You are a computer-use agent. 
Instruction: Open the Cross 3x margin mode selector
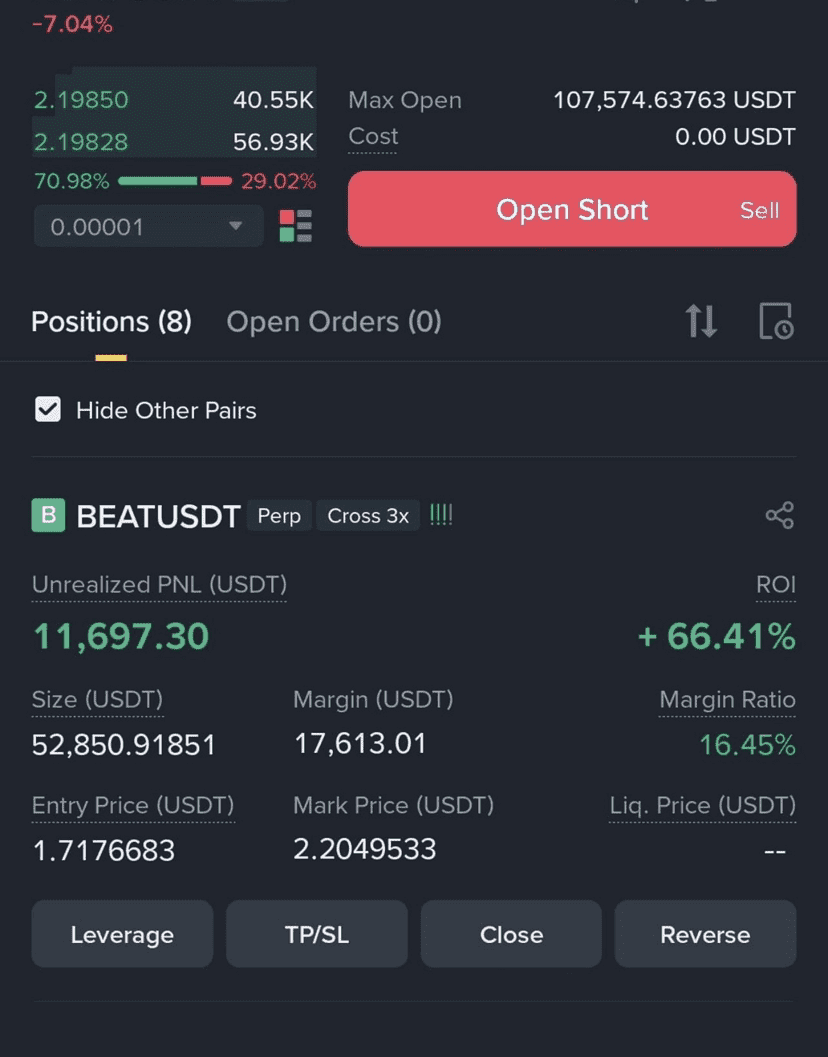(x=368, y=516)
